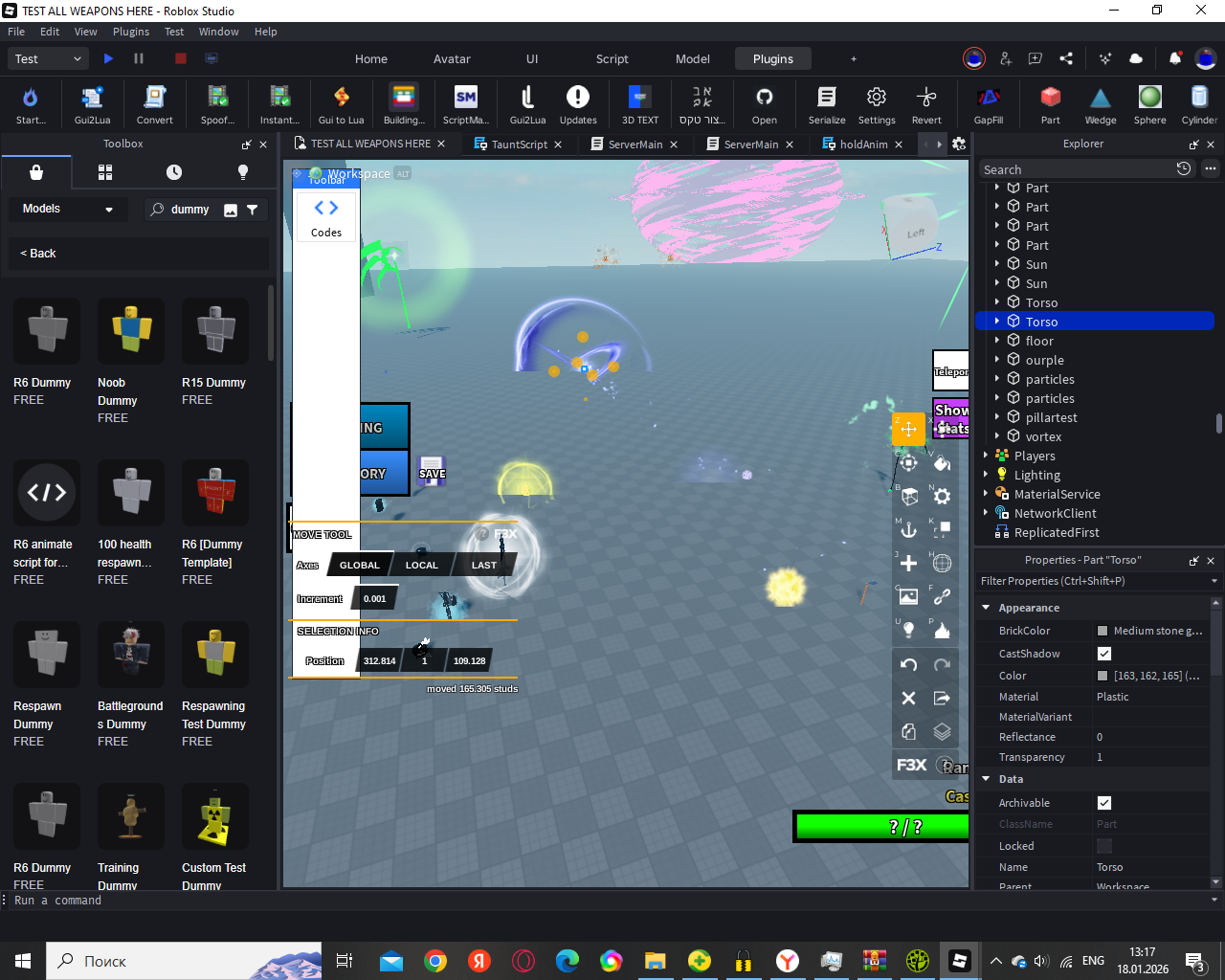Switch to the Home ribbon tab
Viewport: 1225px width, 980px height.
point(371,58)
